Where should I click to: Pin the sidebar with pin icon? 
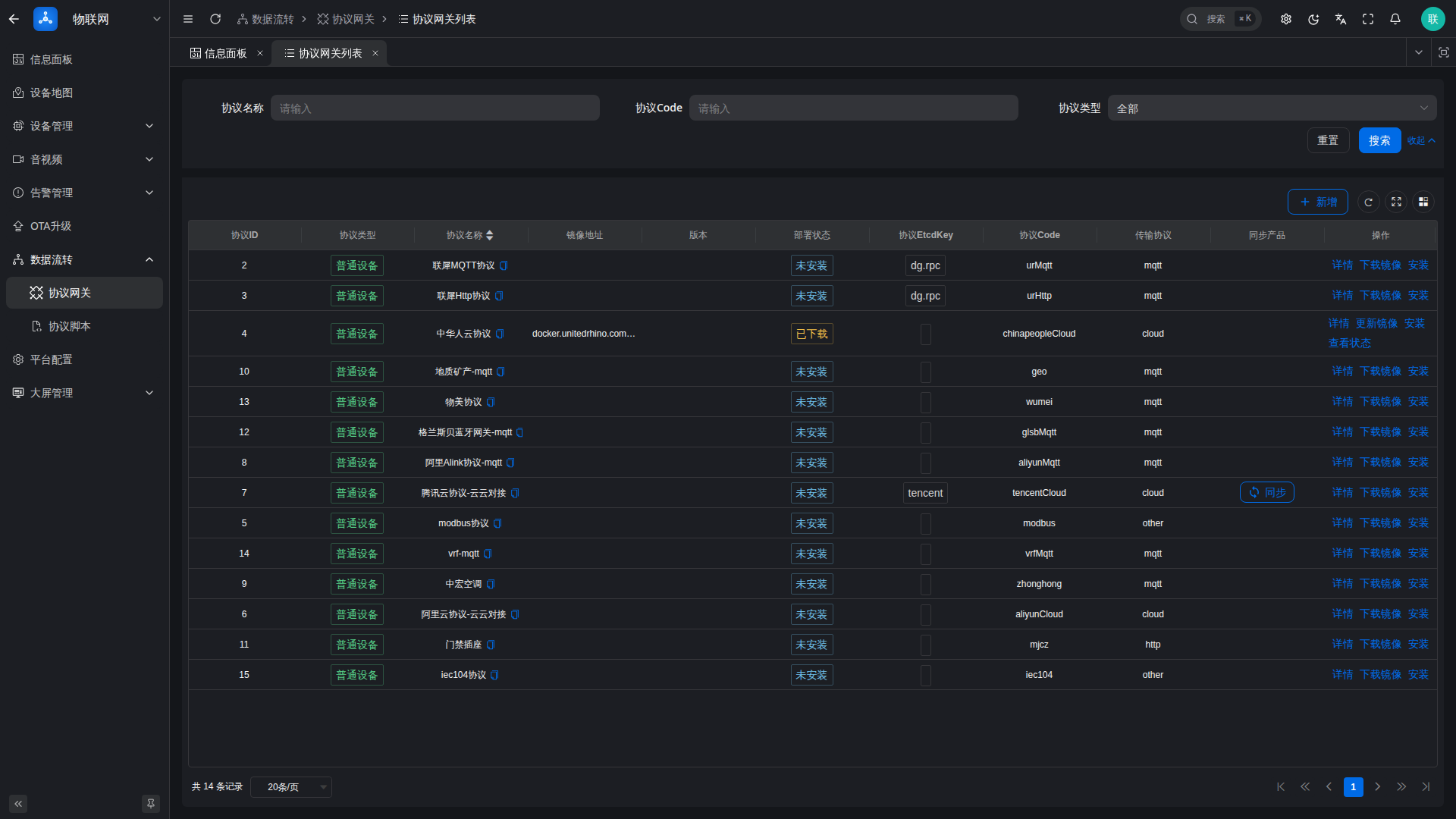pyautogui.click(x=151, y=804)
